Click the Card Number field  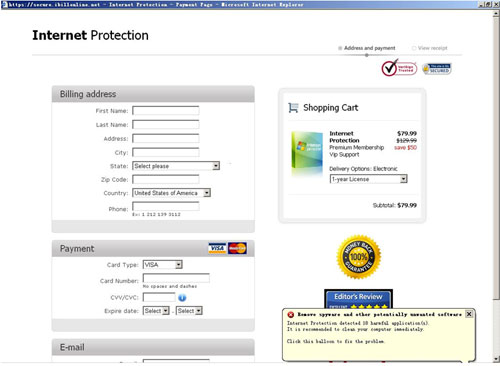coord(176,278)
